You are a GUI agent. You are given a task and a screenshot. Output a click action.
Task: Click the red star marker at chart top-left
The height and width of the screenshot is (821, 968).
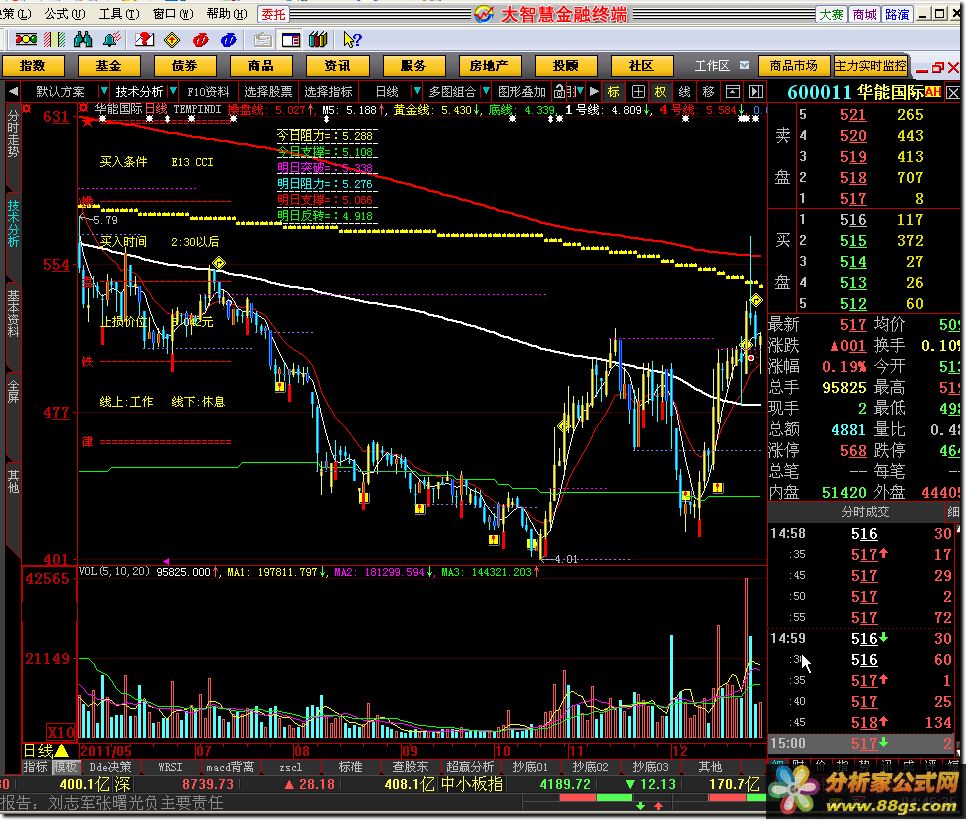[87, 121]
